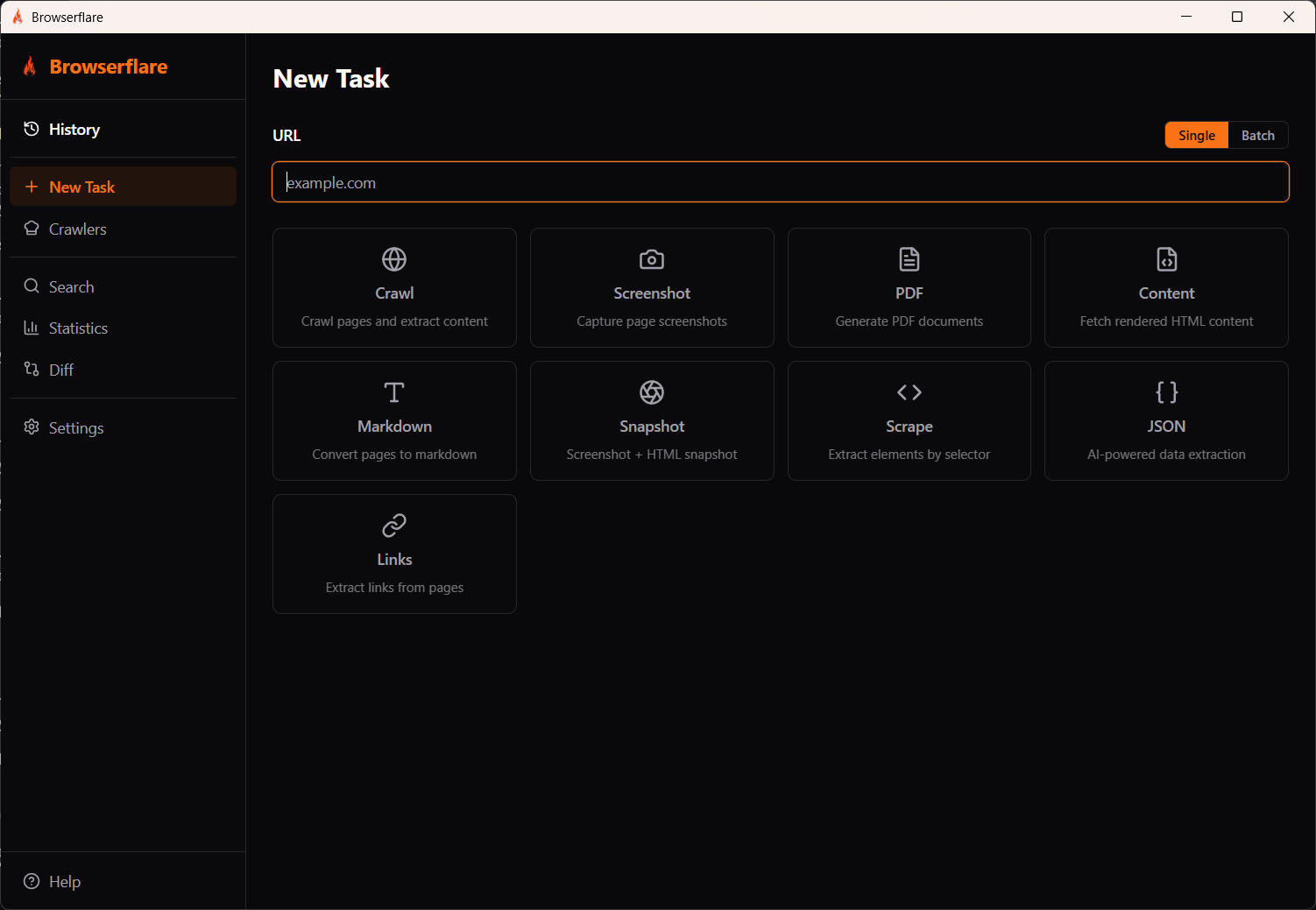Click the New Task sidebar label
Image resolution: width=1316 pixels, height=910 pixels.
pos(82,187)
